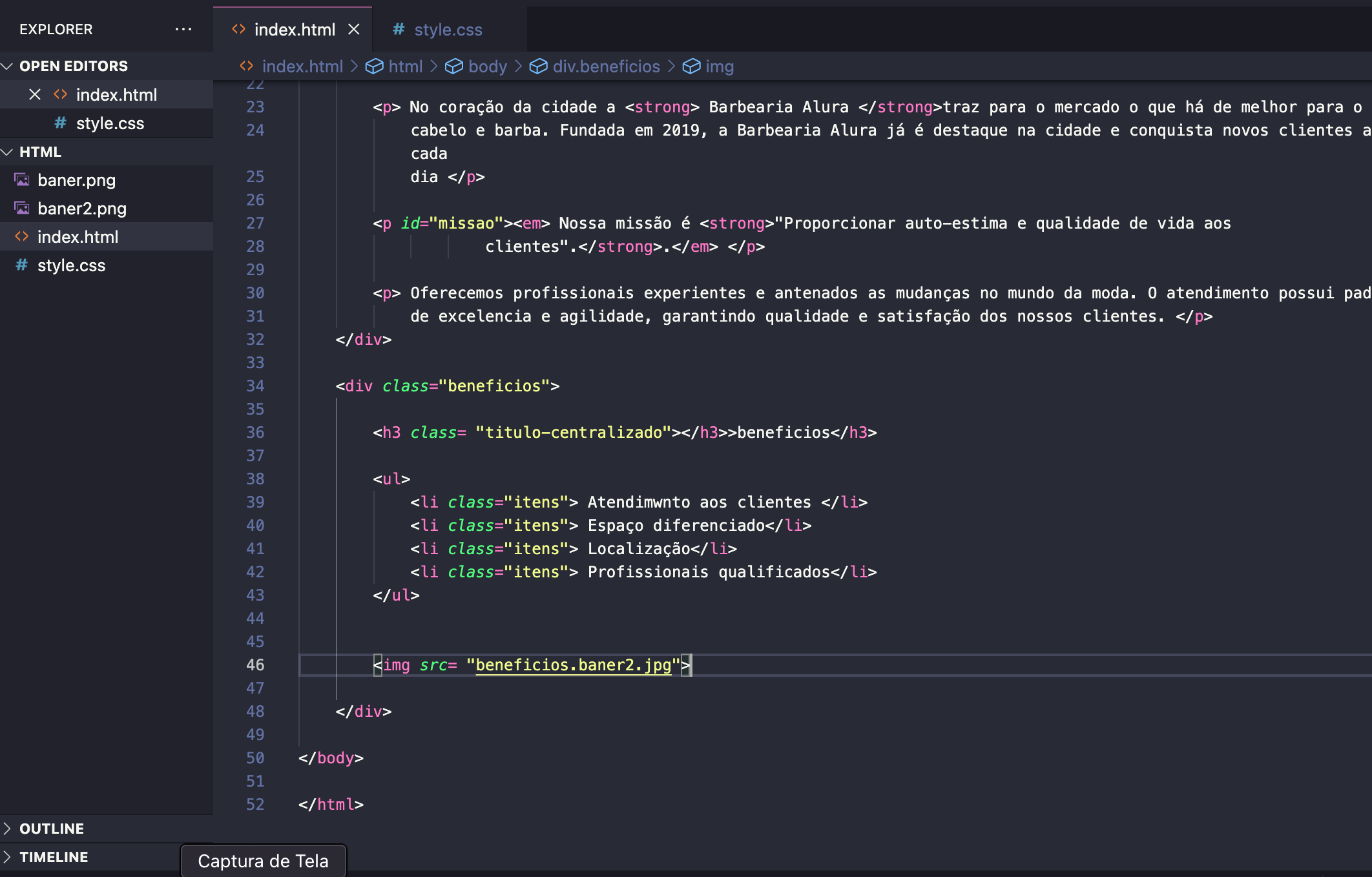Screen dimensions: 1372x877
Task: Switch to the style.css tab
Action: click(x=448, y=30)
